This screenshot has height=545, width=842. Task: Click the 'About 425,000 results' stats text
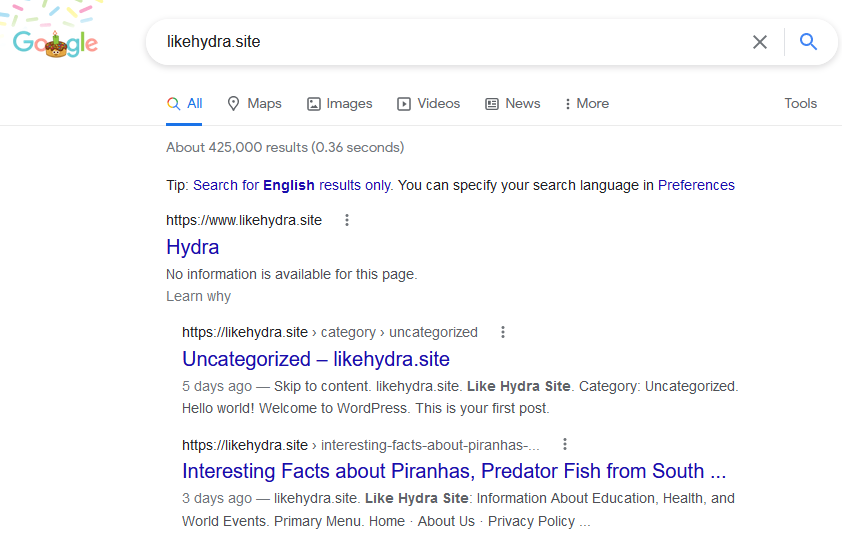285,147
